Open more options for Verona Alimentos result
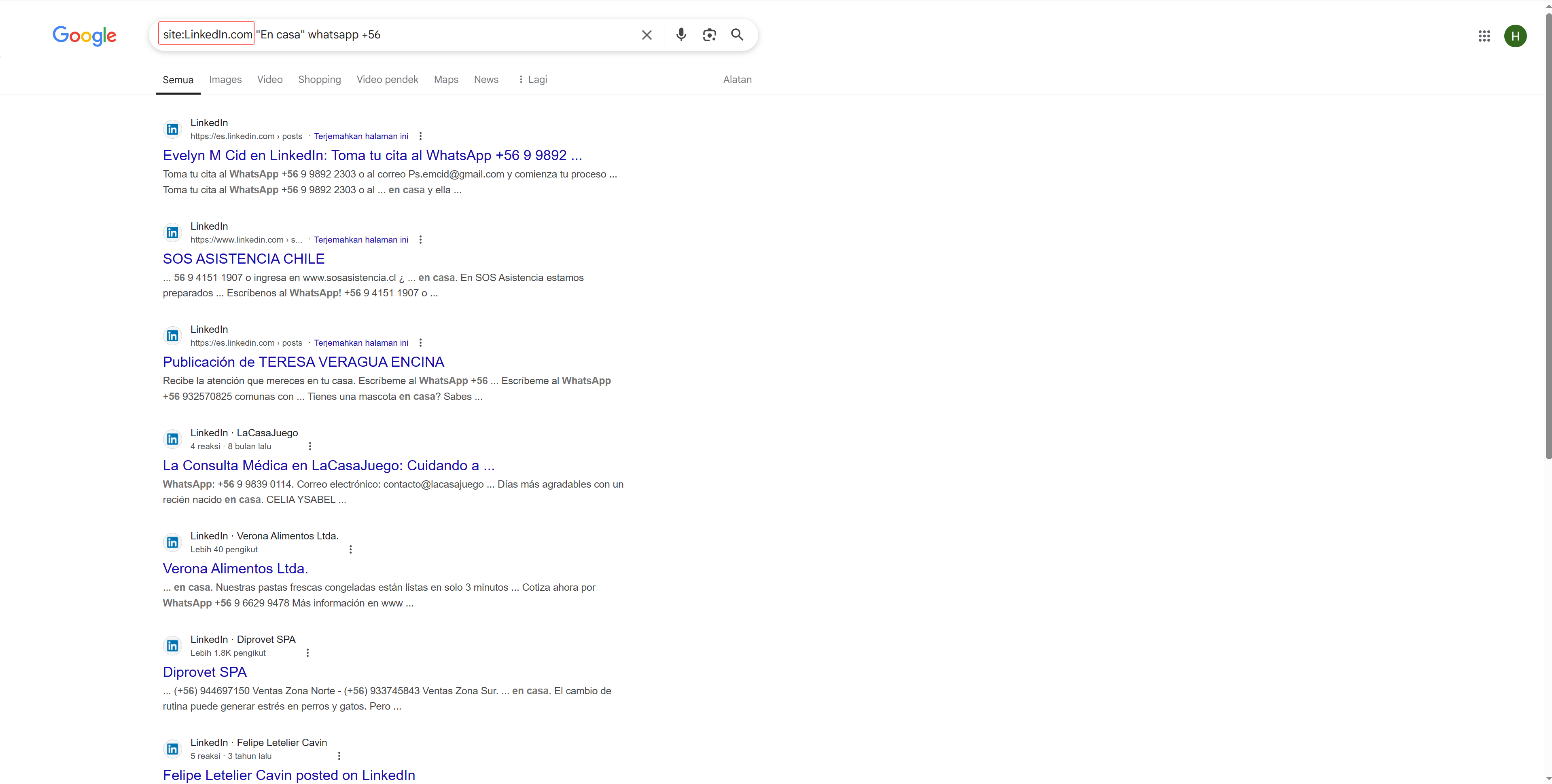The image size is (1552, 784). click(350, 549)
